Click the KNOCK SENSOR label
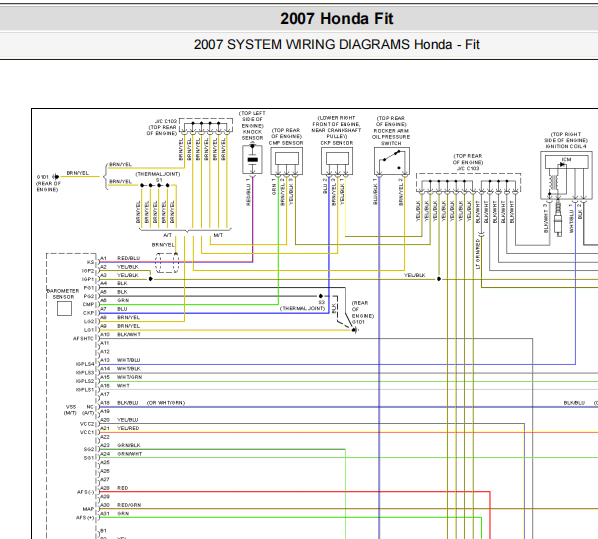 pos(252,135)
